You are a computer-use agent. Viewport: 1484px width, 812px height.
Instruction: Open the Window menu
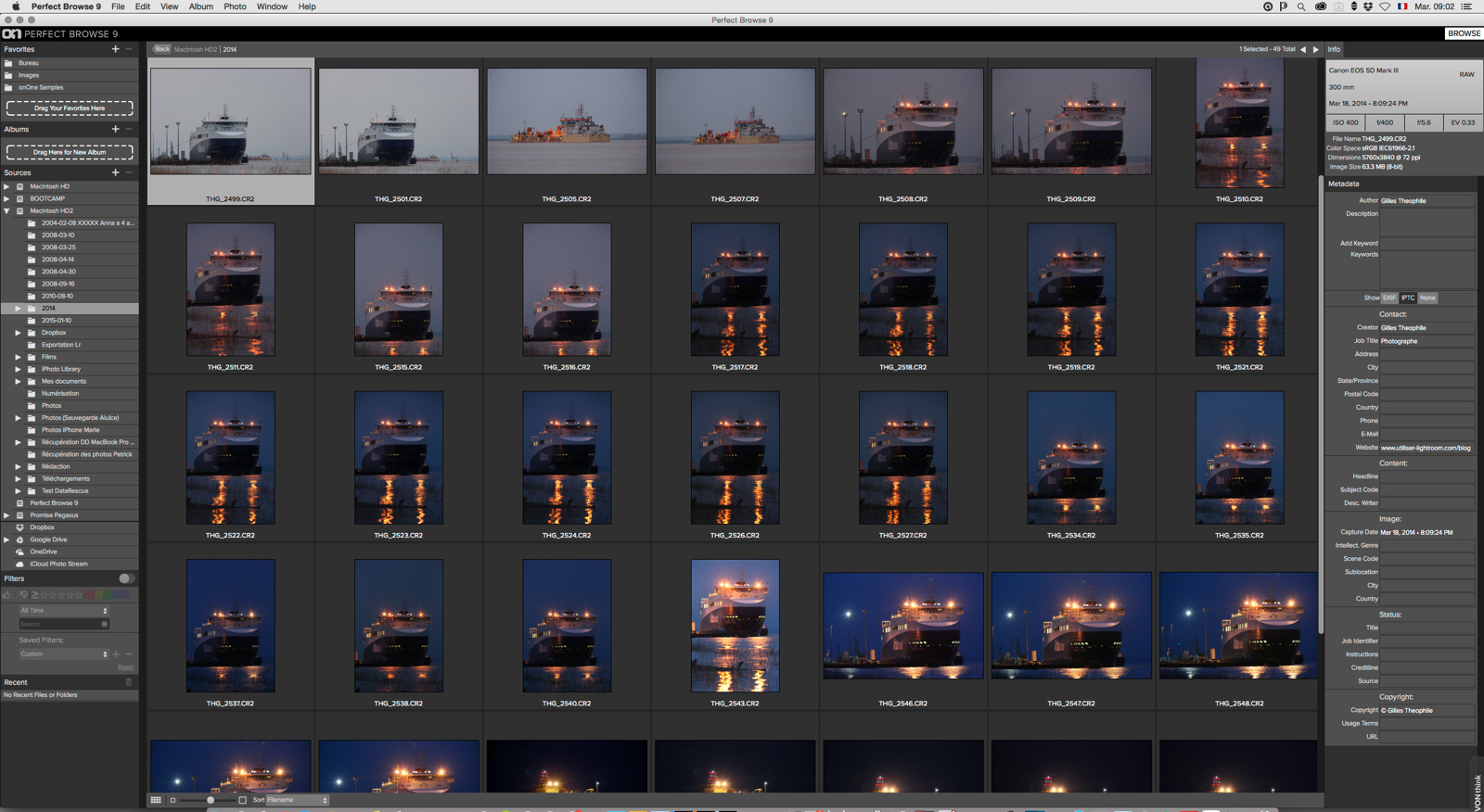pyautogui.click(x=272, y=6)
